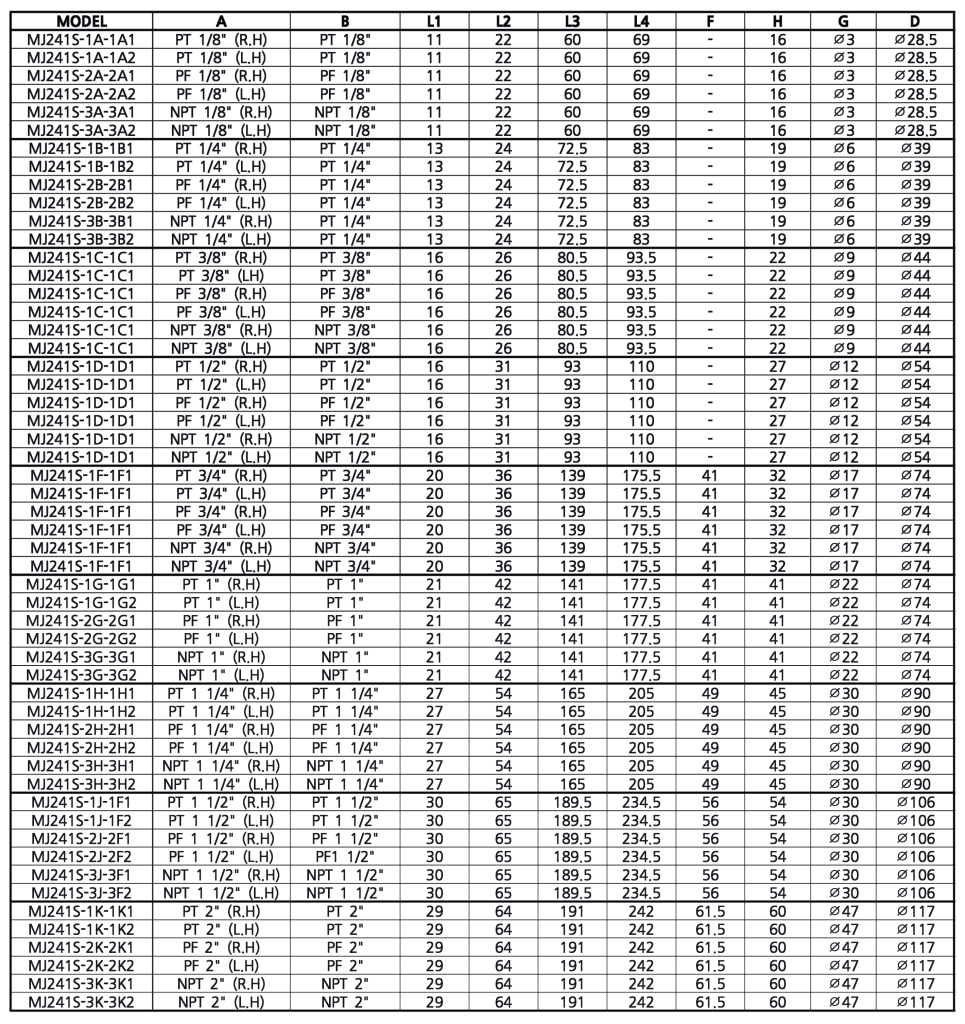Click D value ⌀117 in MJ241S-1K-1K2 row
This screenshot has height=1024, width=965.
pyautogui.click(x=915, y=929)
